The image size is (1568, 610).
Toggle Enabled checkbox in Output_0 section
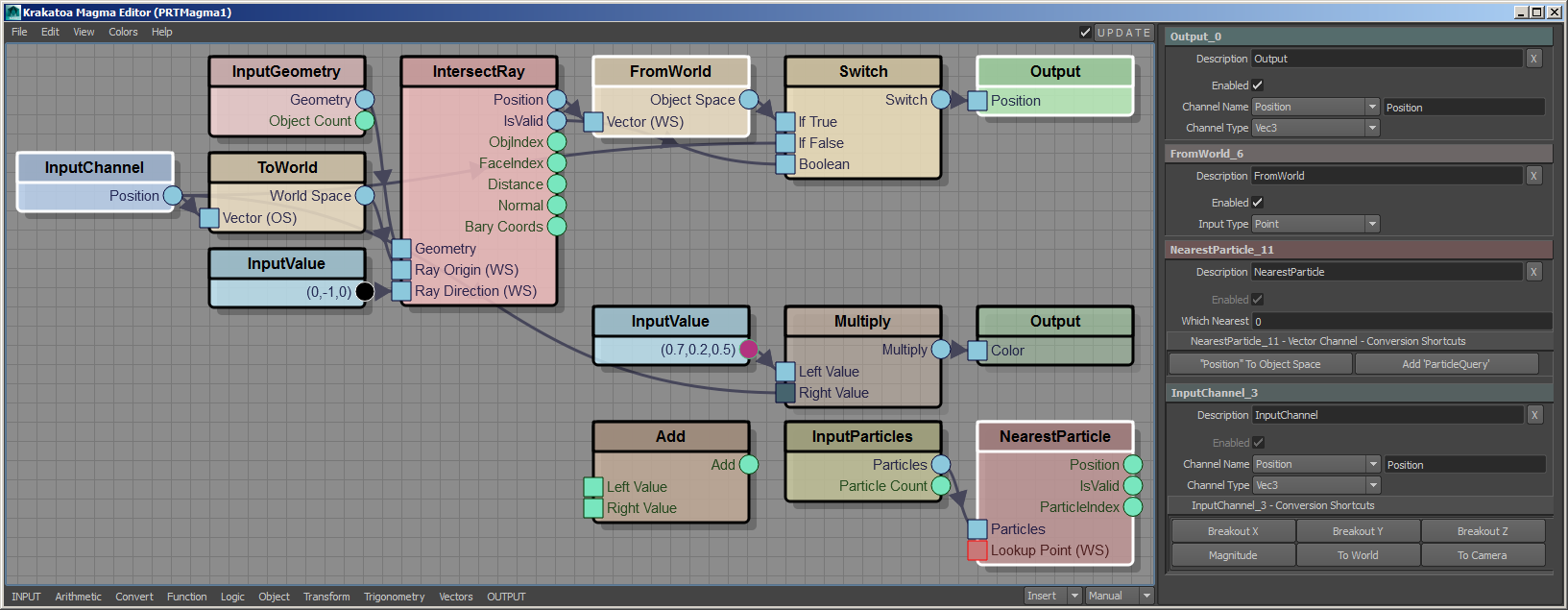click(x=1258, y=85)
